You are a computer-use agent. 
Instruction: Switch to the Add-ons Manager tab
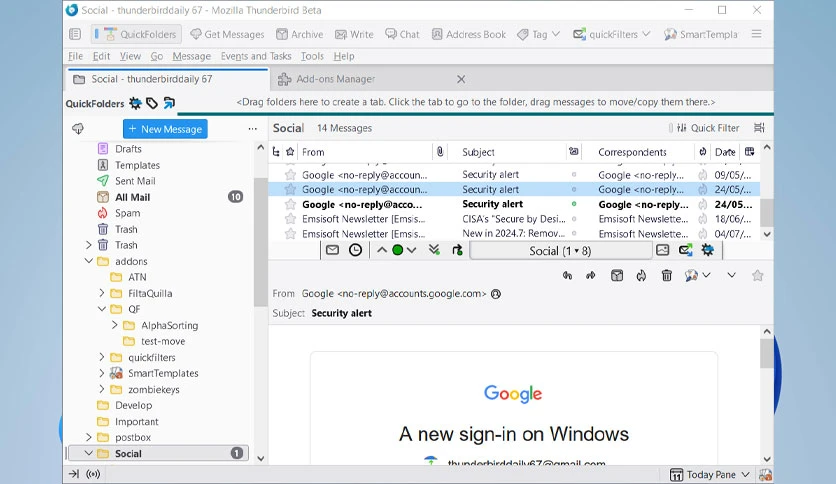(335, 79)
